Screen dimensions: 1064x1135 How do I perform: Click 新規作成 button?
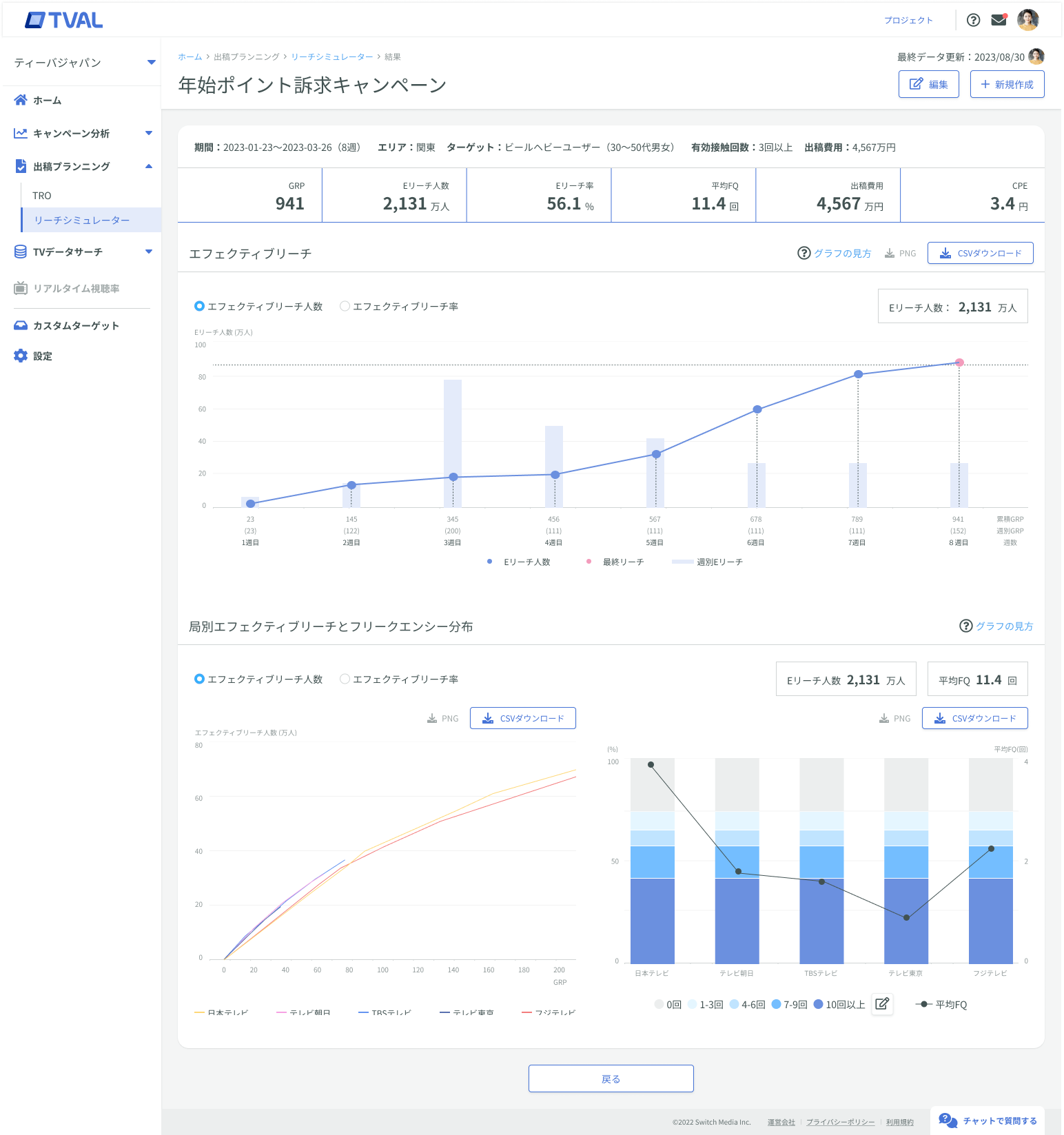(x=1007, y=84)
